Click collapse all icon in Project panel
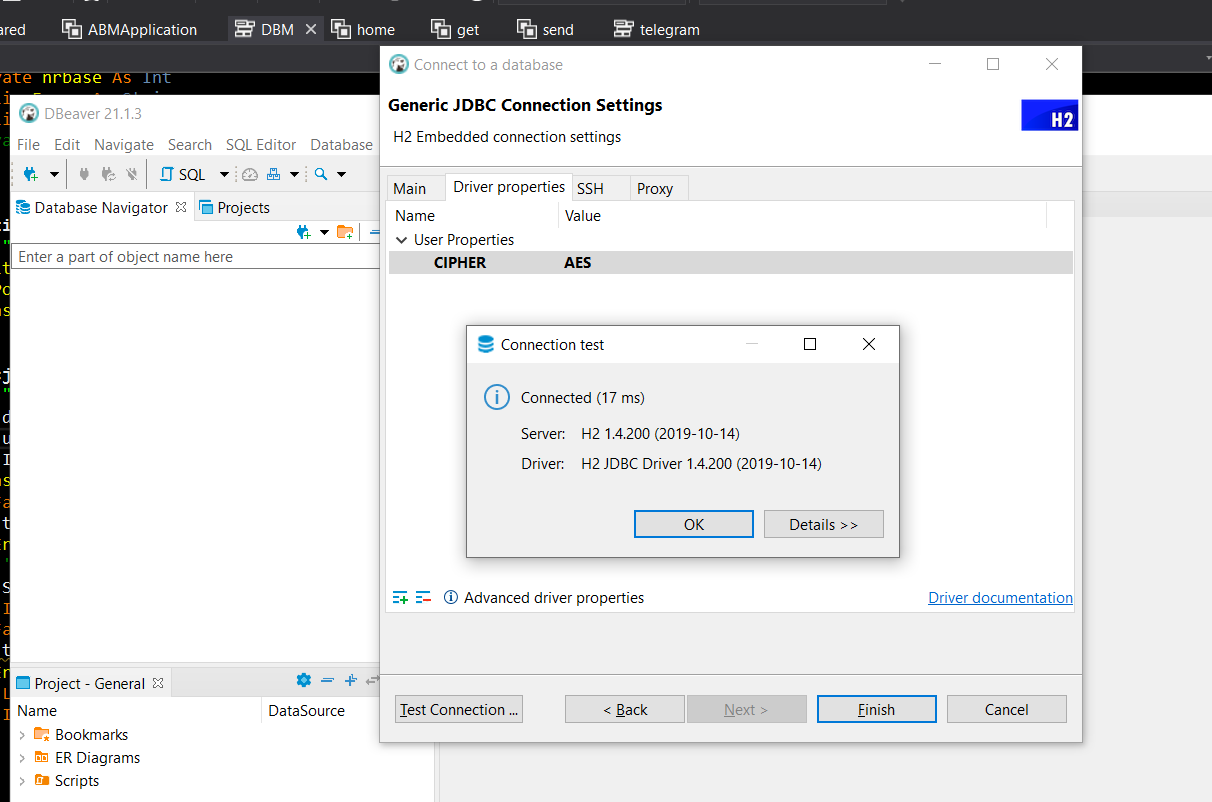Viewport: 1212px width, 802px height. point(327,680)
